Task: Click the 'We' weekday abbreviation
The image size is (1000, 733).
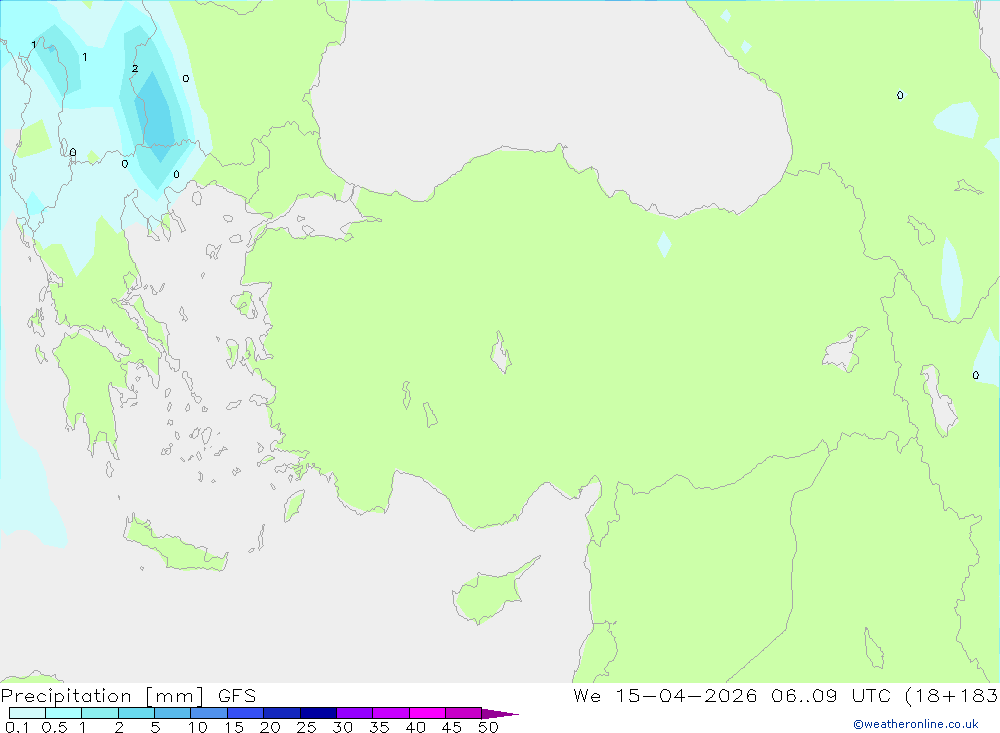Action: tap(587, 696)
